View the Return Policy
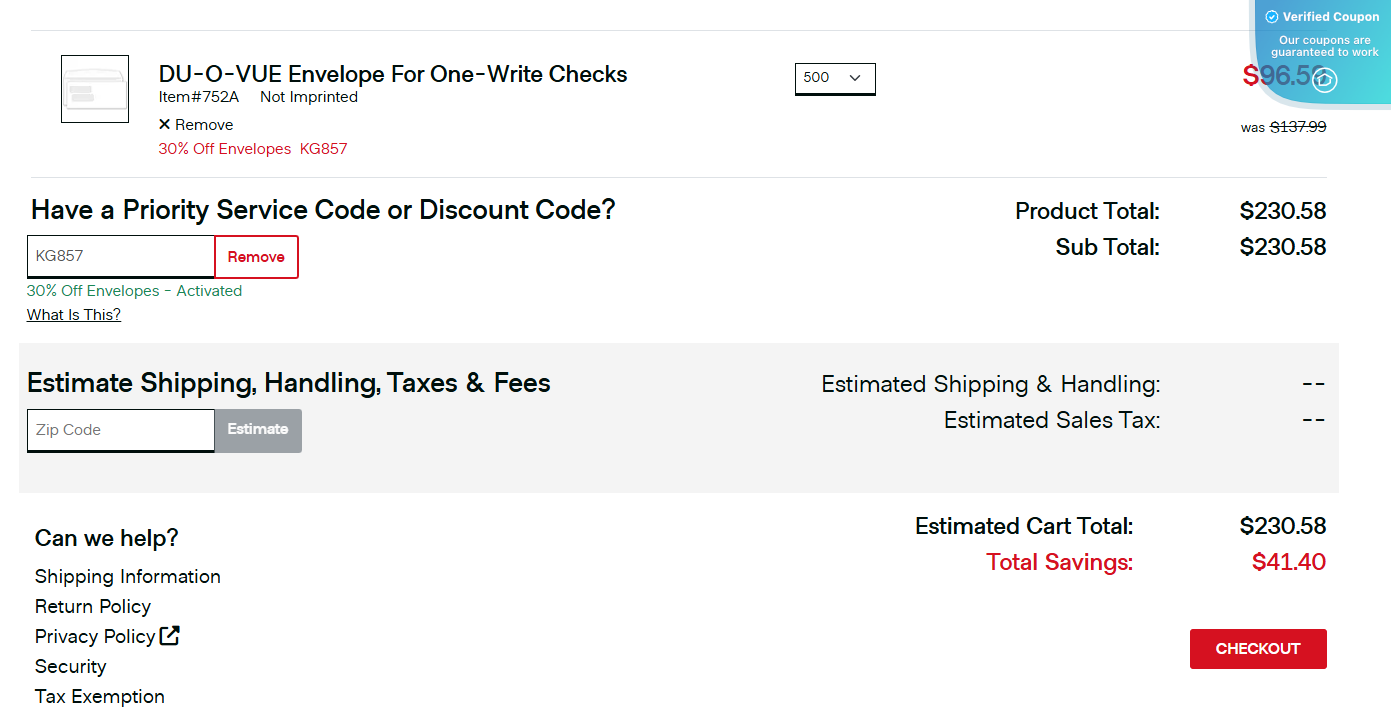This screenshot has height=721, width=1391. pyautogui.click(x=92, y=606)
